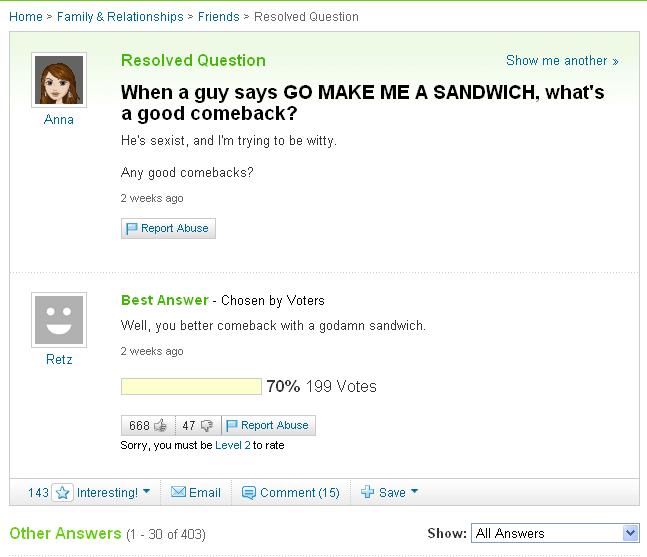The image size is (647, 557).
Task: Open the Friends category breadcrumb
Action: (x=218, y=16)
